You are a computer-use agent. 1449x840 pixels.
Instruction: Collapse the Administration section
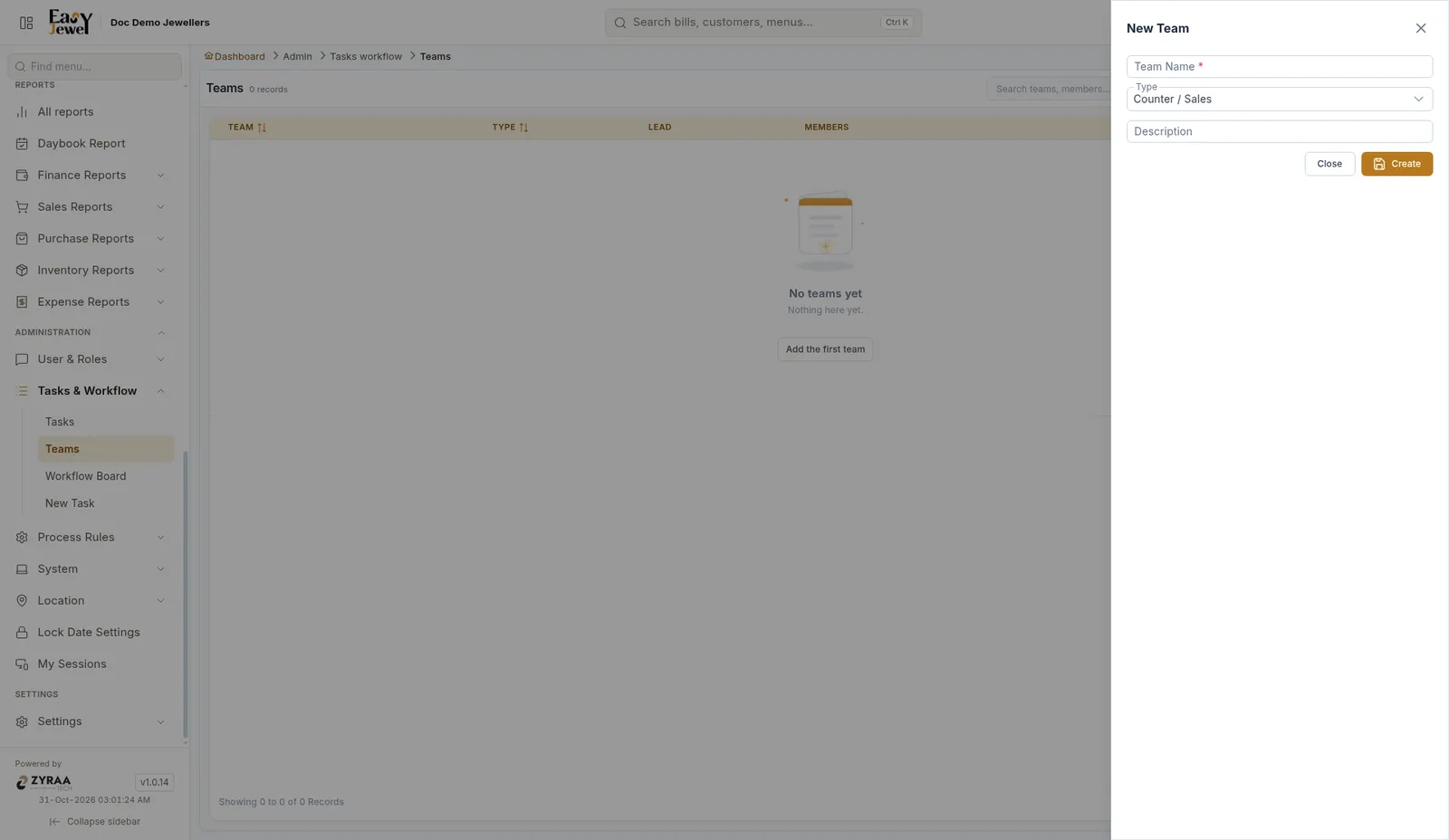[161, 333]
